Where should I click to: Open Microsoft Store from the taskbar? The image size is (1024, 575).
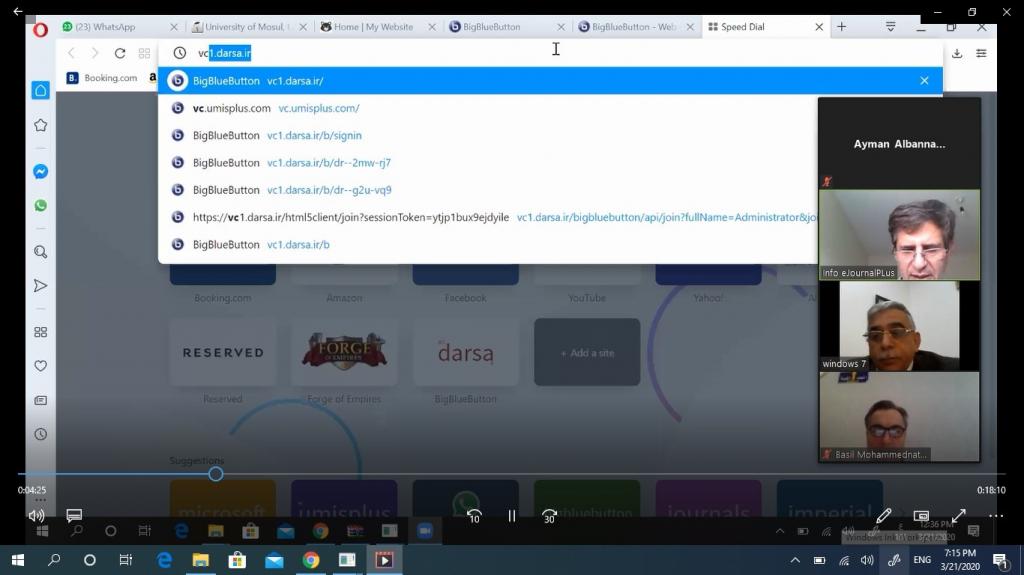[237, 560]
